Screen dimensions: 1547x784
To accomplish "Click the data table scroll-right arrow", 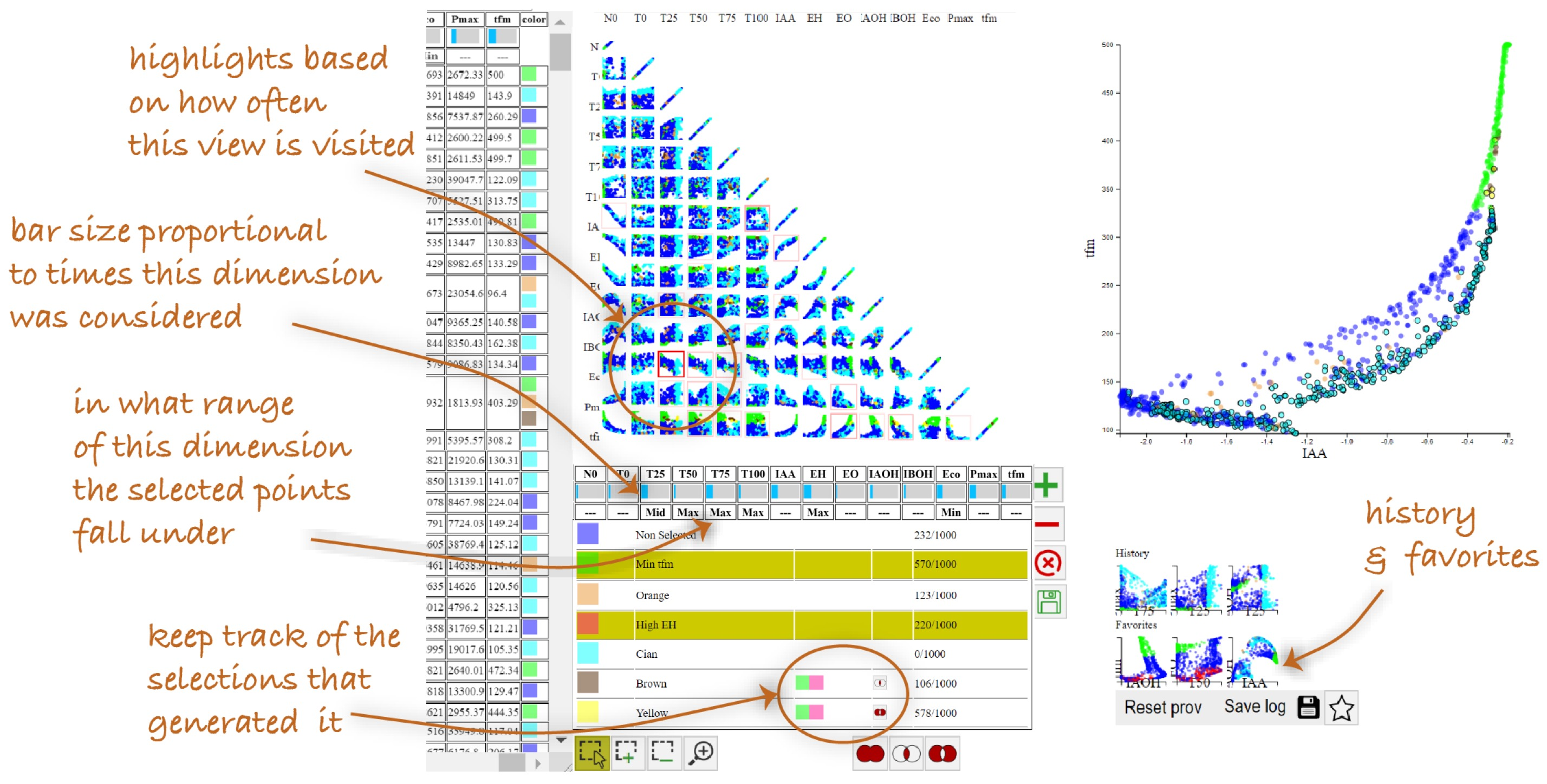I will 538,764.
